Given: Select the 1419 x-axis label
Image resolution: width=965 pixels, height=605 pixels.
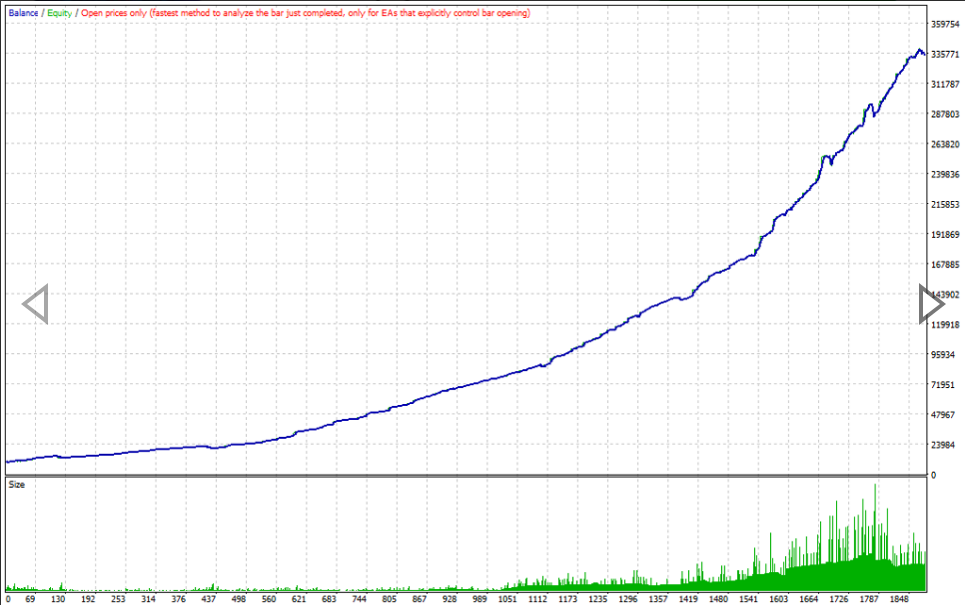Looking at the screenshot, I should [689, 599].
